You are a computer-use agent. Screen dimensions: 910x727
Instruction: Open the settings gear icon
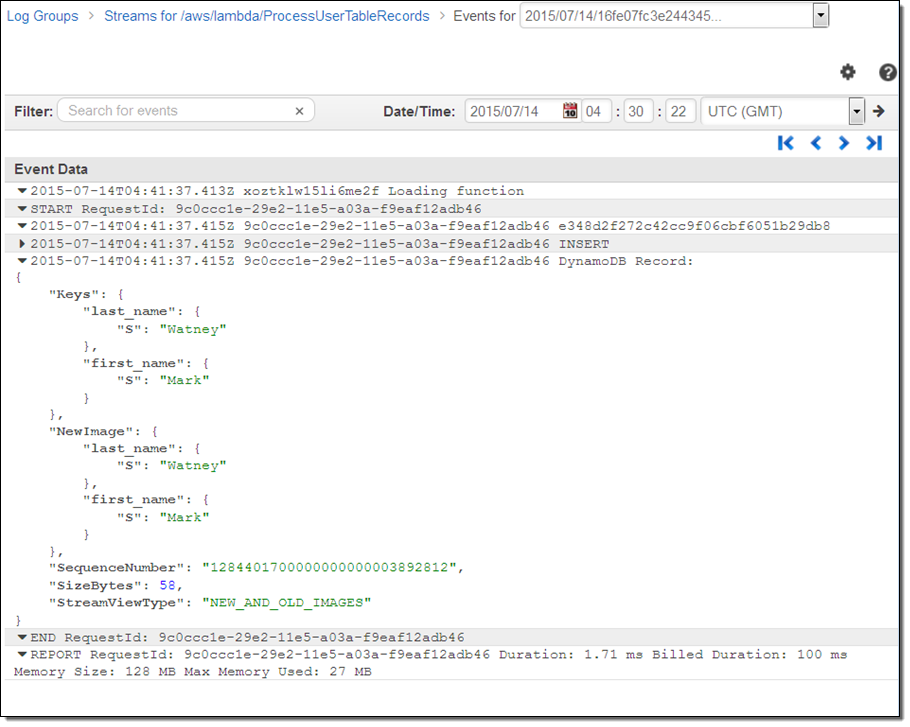848,72
